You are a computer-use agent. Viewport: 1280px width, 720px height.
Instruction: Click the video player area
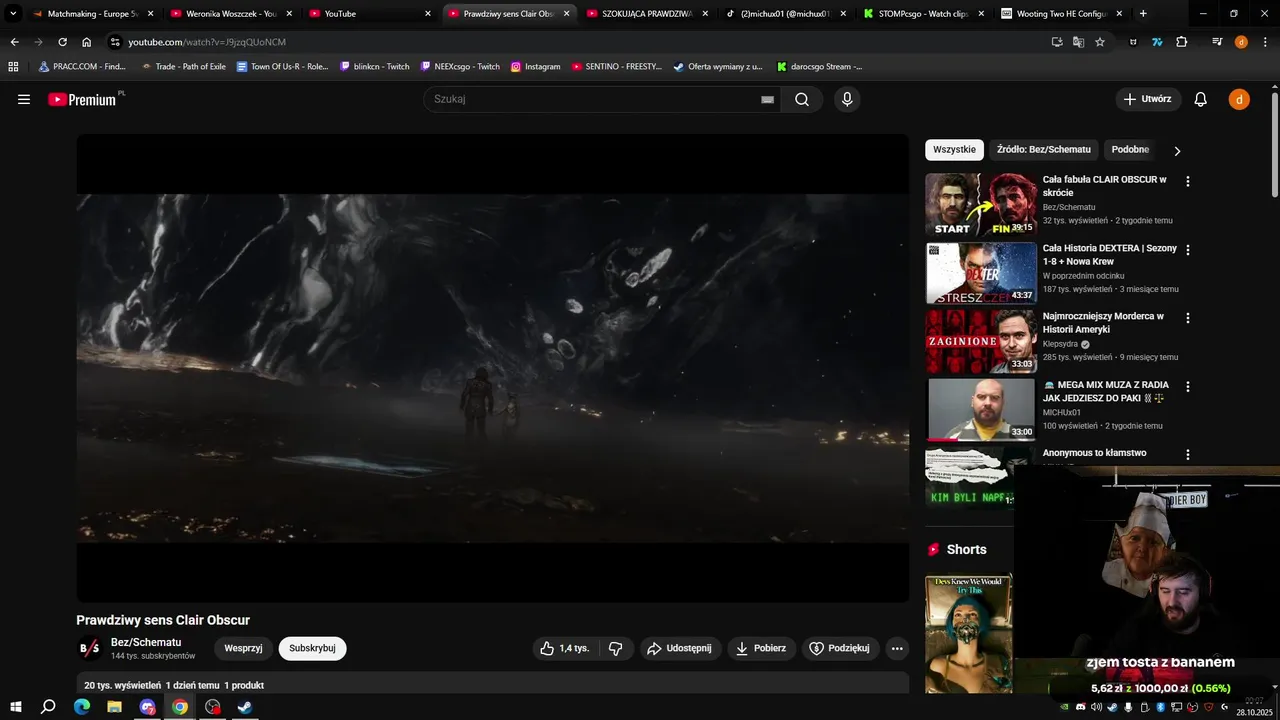tap(493, 368)
